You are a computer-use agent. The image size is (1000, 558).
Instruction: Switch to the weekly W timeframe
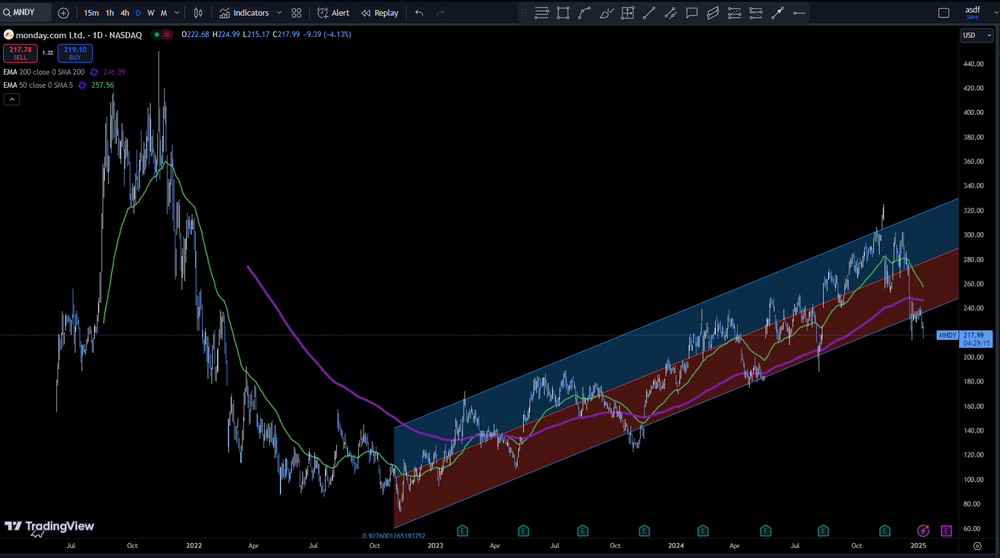click(151, 13)
